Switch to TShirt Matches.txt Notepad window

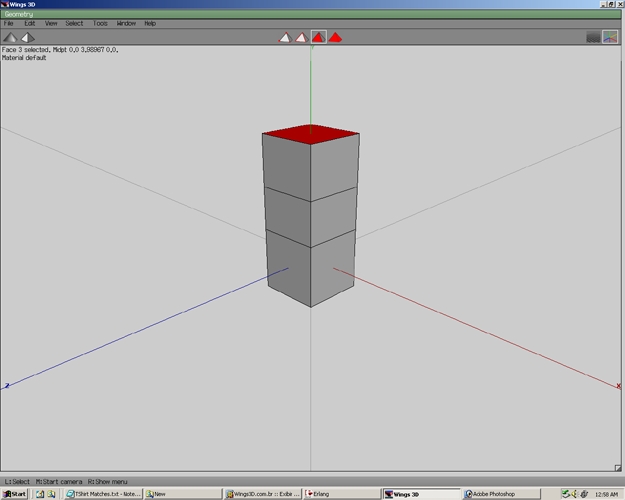tap(103, 494)
